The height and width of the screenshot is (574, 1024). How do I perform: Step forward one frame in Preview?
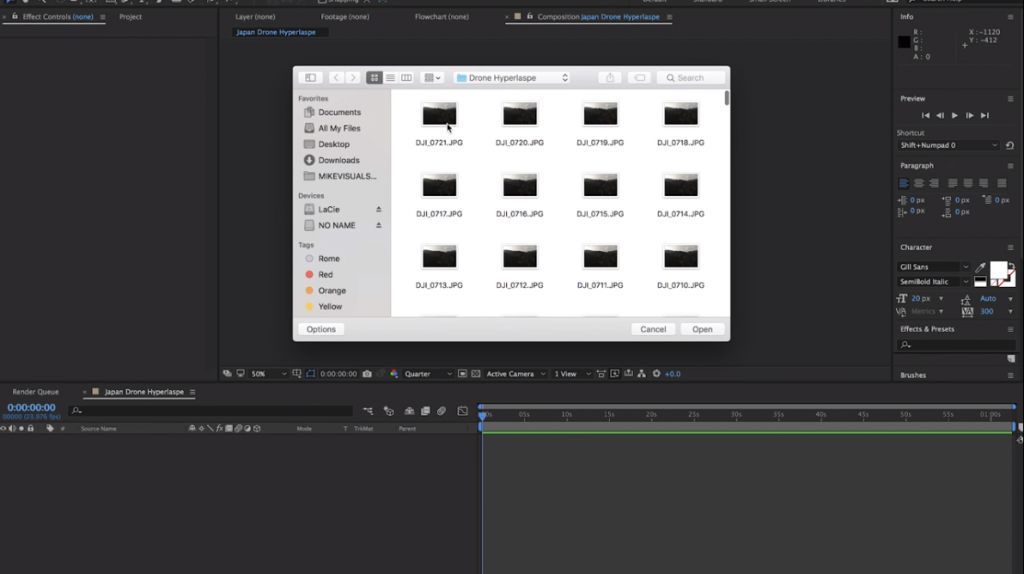(x=970, y=116)
